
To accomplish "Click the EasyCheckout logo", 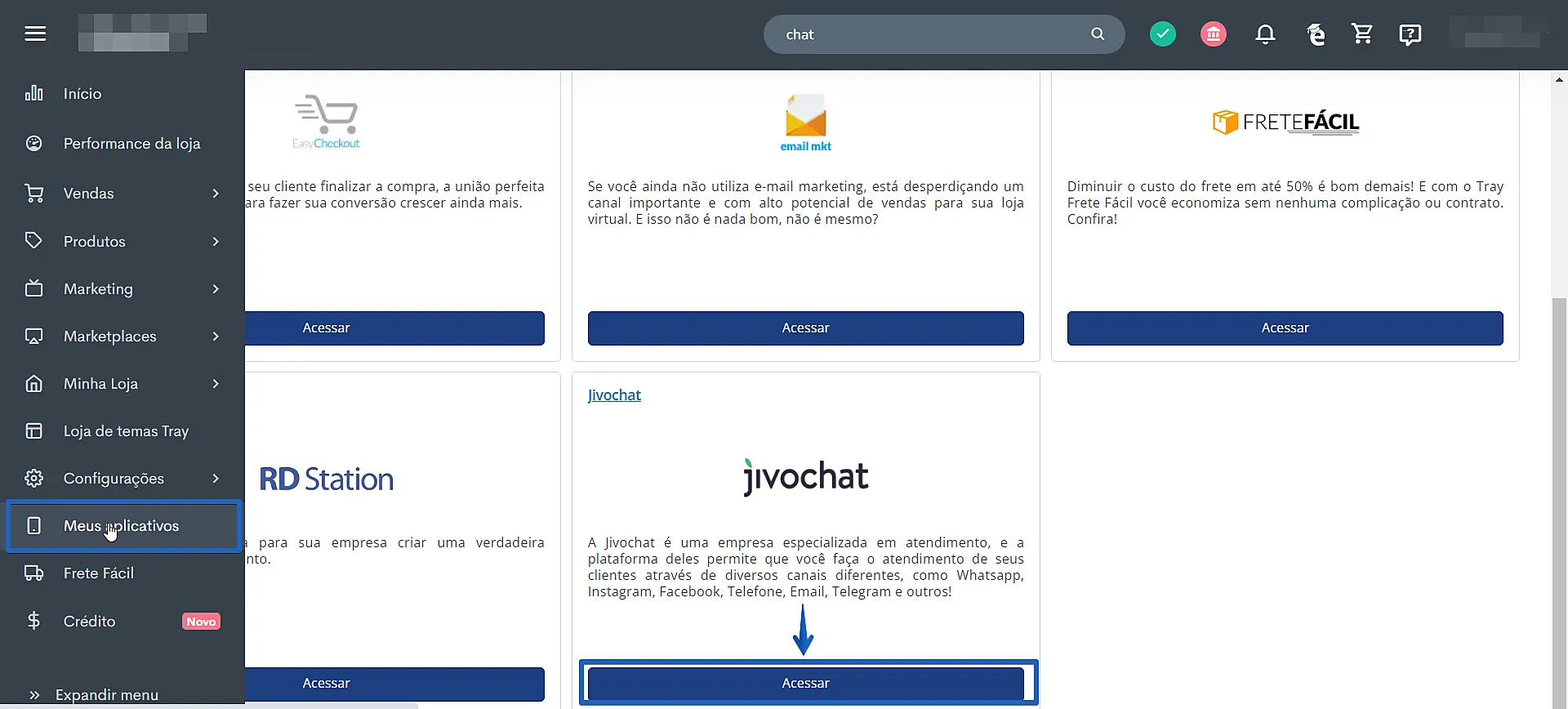I will (326, 123).
